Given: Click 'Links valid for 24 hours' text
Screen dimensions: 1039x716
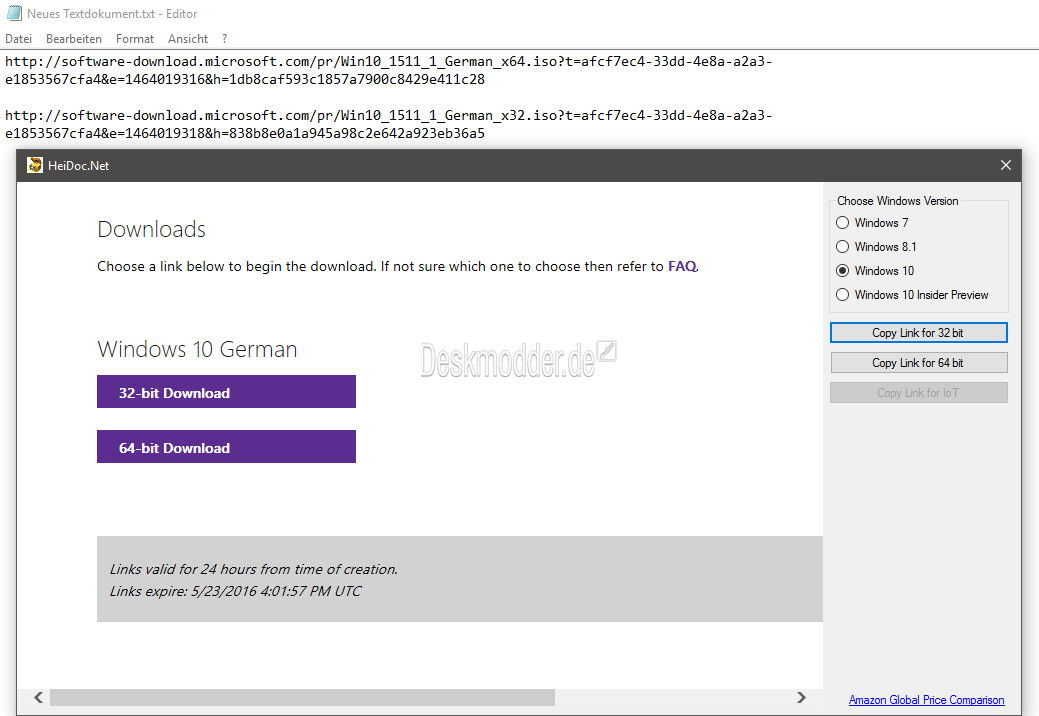Looking at the screenshot, I should 254,569.
